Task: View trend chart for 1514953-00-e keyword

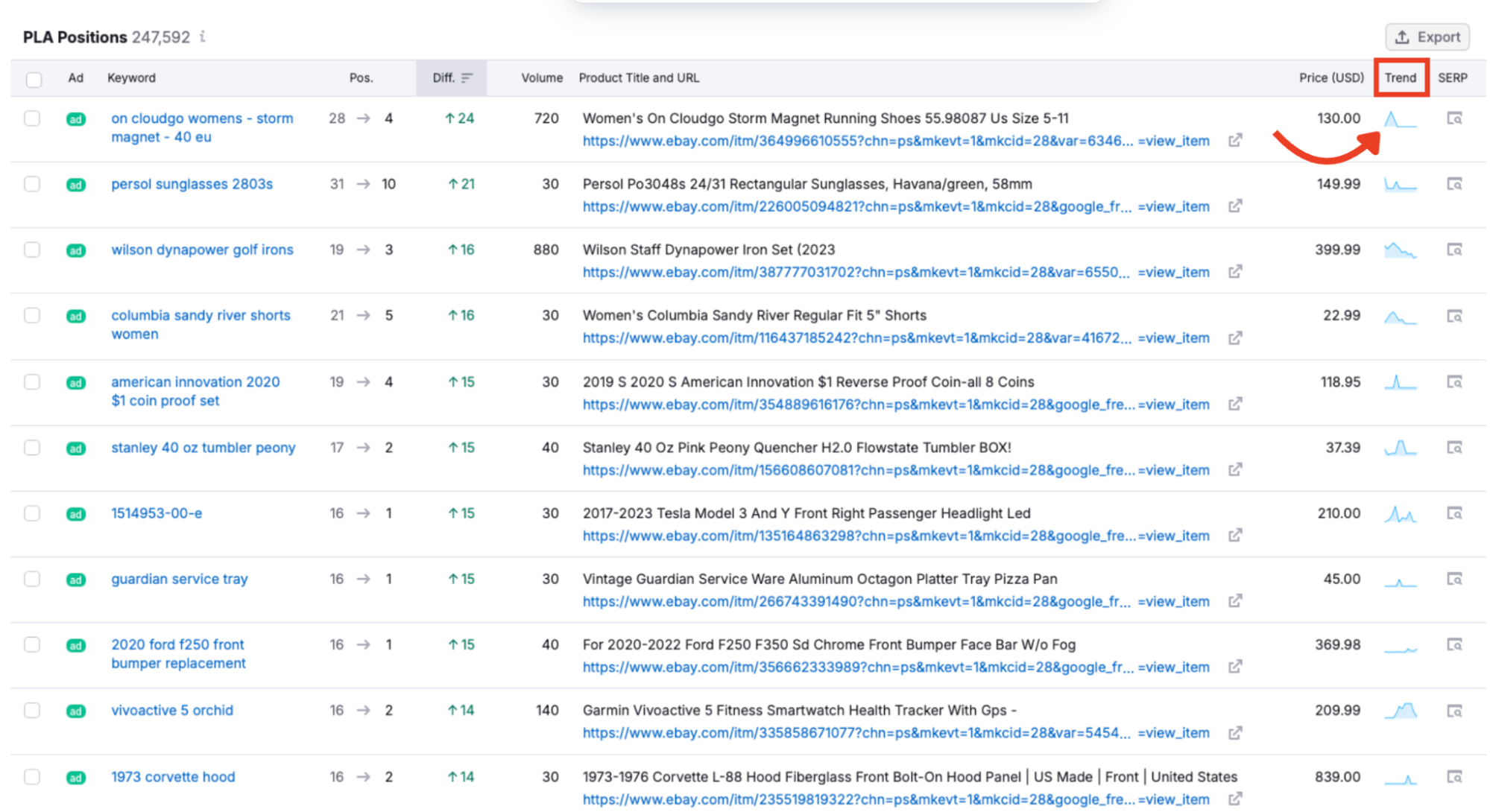Action: 1400,514
